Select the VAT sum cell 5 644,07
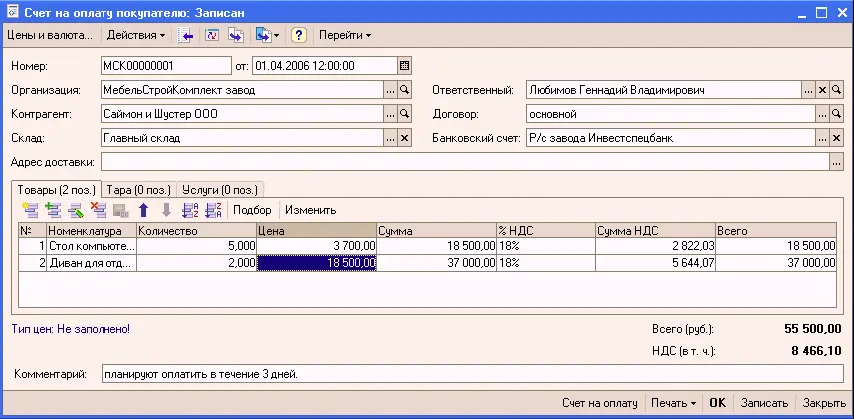 click(x=655, y=263)
